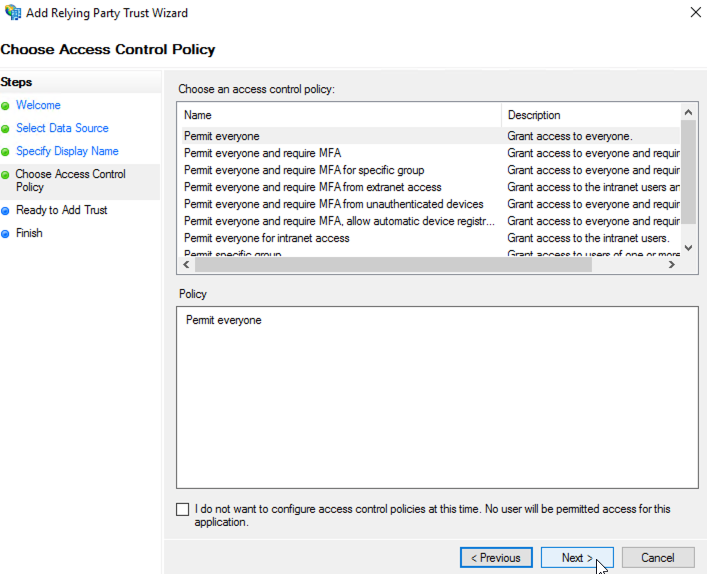
Task: Select Permit everyone and require MFA policy
Action: click(x=262, y=153)
